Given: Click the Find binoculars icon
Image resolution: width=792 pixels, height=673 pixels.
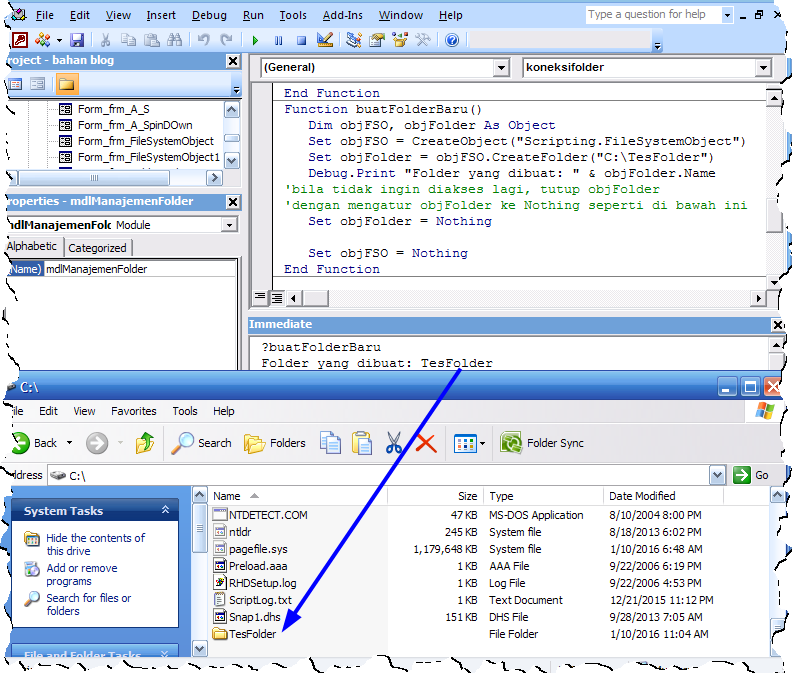Looking at the screenshot, I should coord(174,40).
